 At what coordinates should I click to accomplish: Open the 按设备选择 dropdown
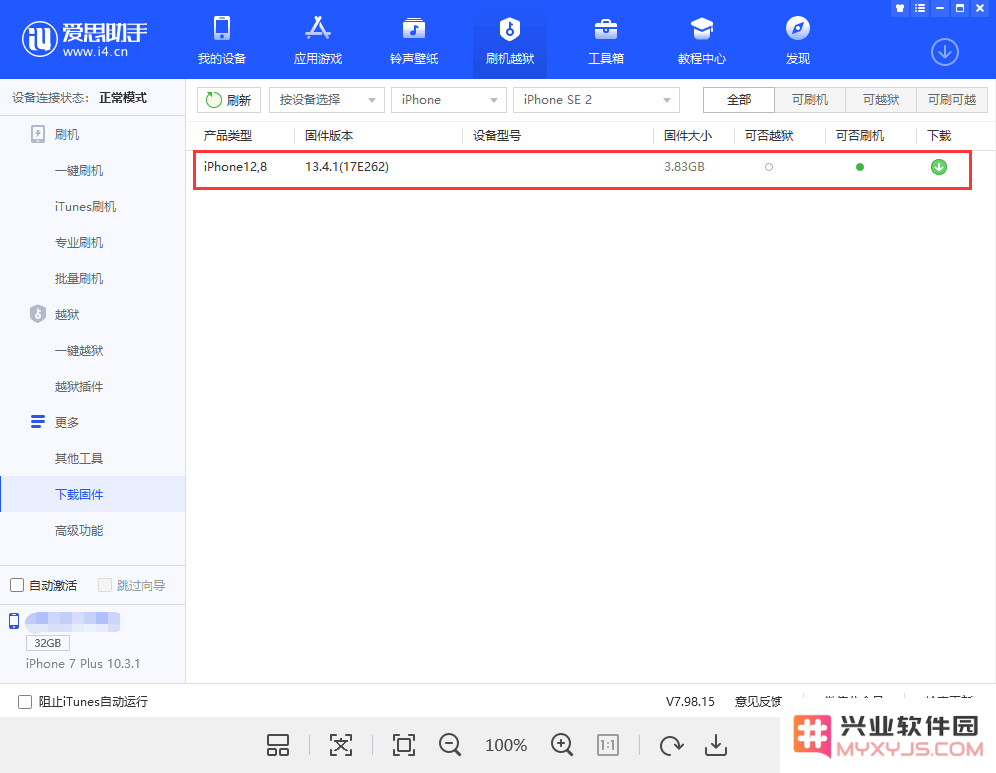(x=326, y=100)
